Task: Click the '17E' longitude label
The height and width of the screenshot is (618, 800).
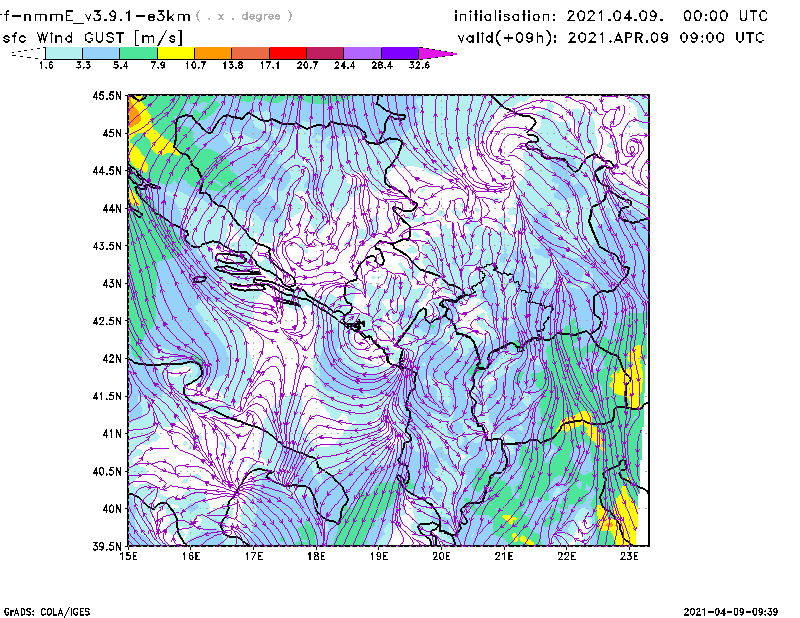Action: [x=254, y=556]
